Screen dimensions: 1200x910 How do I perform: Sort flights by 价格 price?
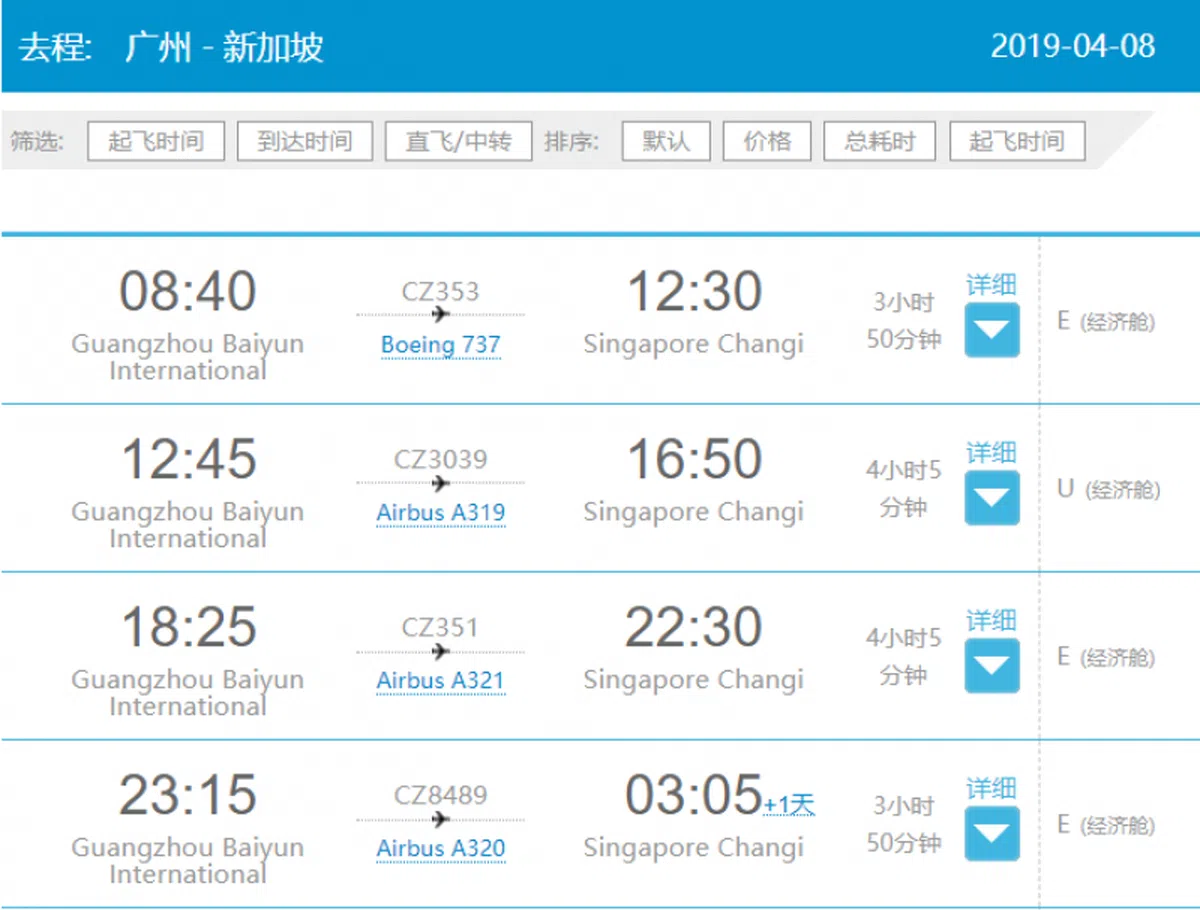tap(767, 141)
